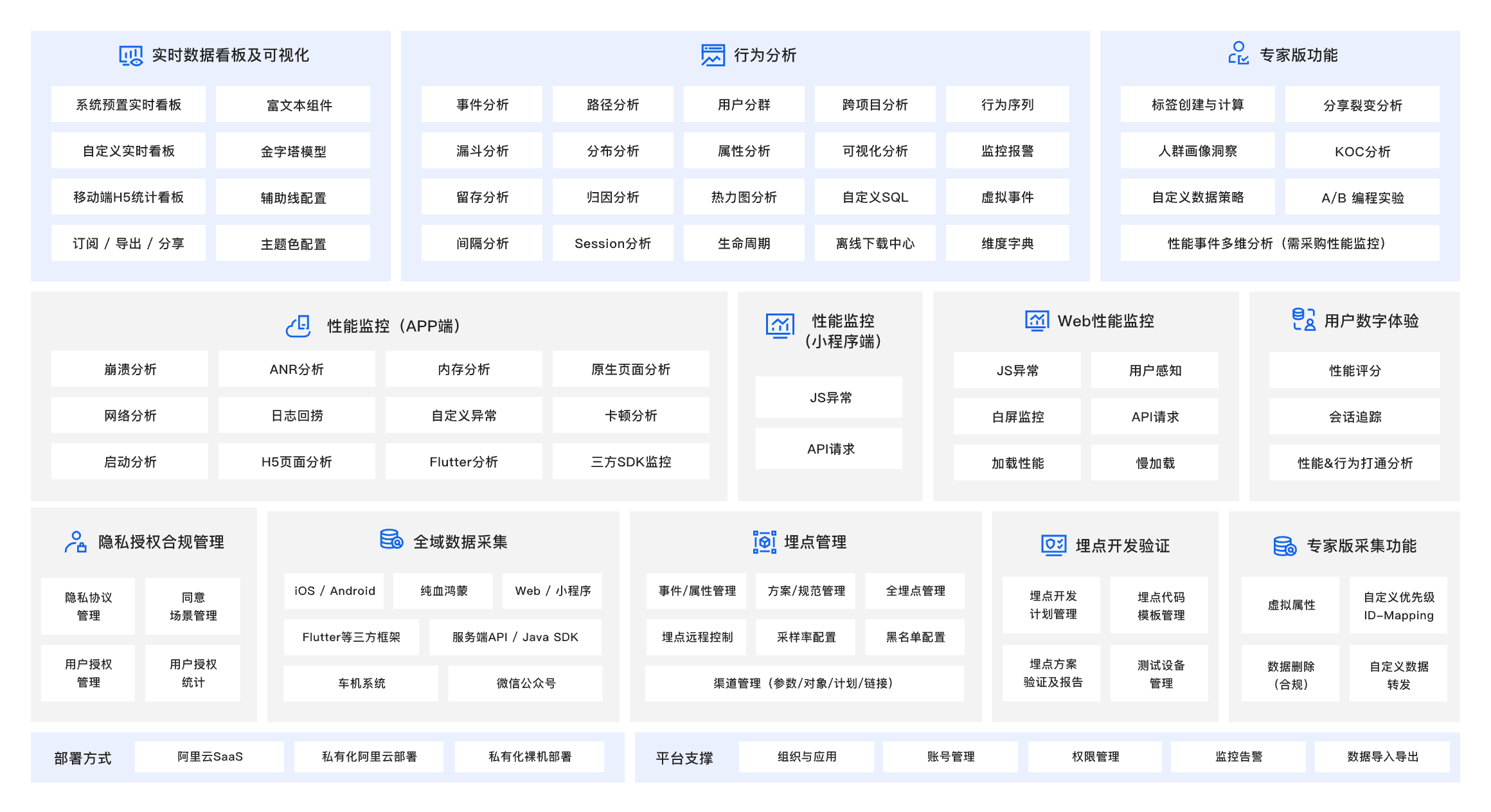
Task: Open Flutter分析
Action: [464, 461]
